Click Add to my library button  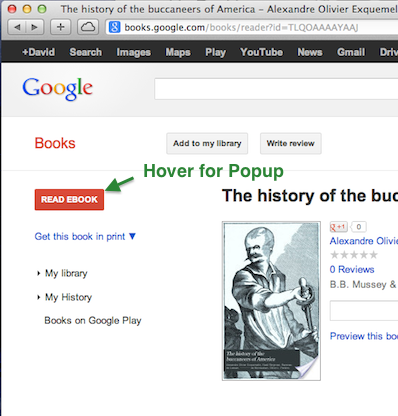tap(207, 144)
